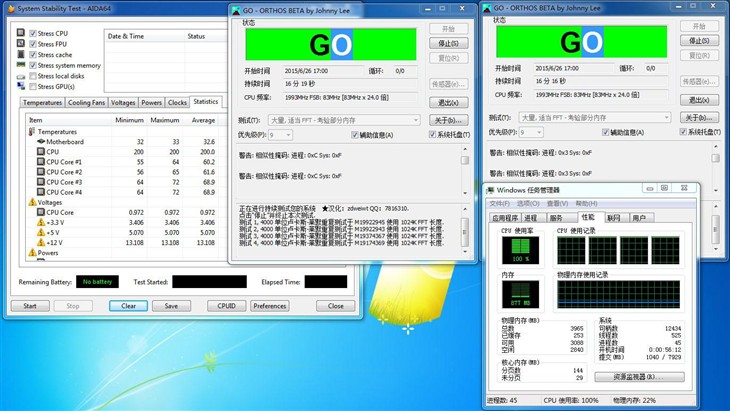Open CPUID from AIDA64 window
Screen dimensions: 730x411
[226, 306]
